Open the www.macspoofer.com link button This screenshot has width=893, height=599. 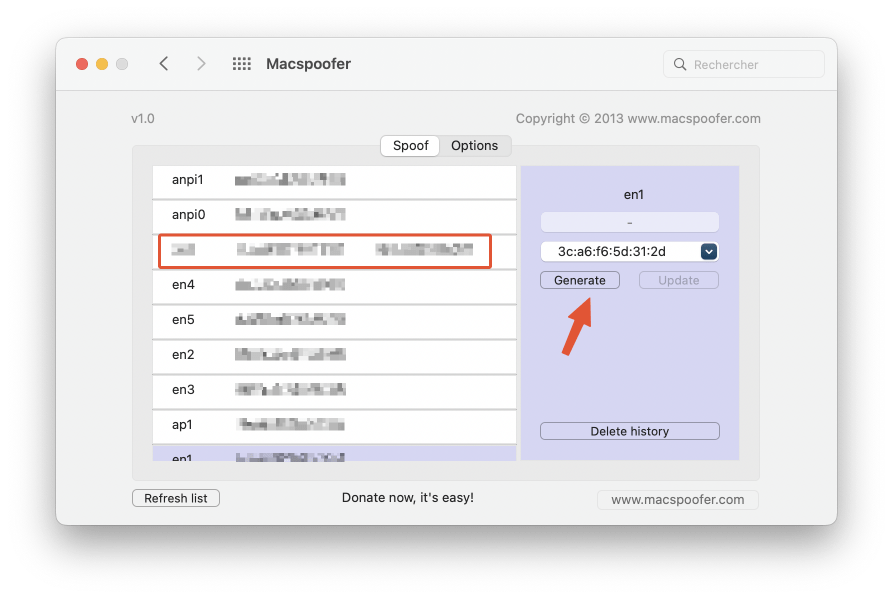pos(678,499)
